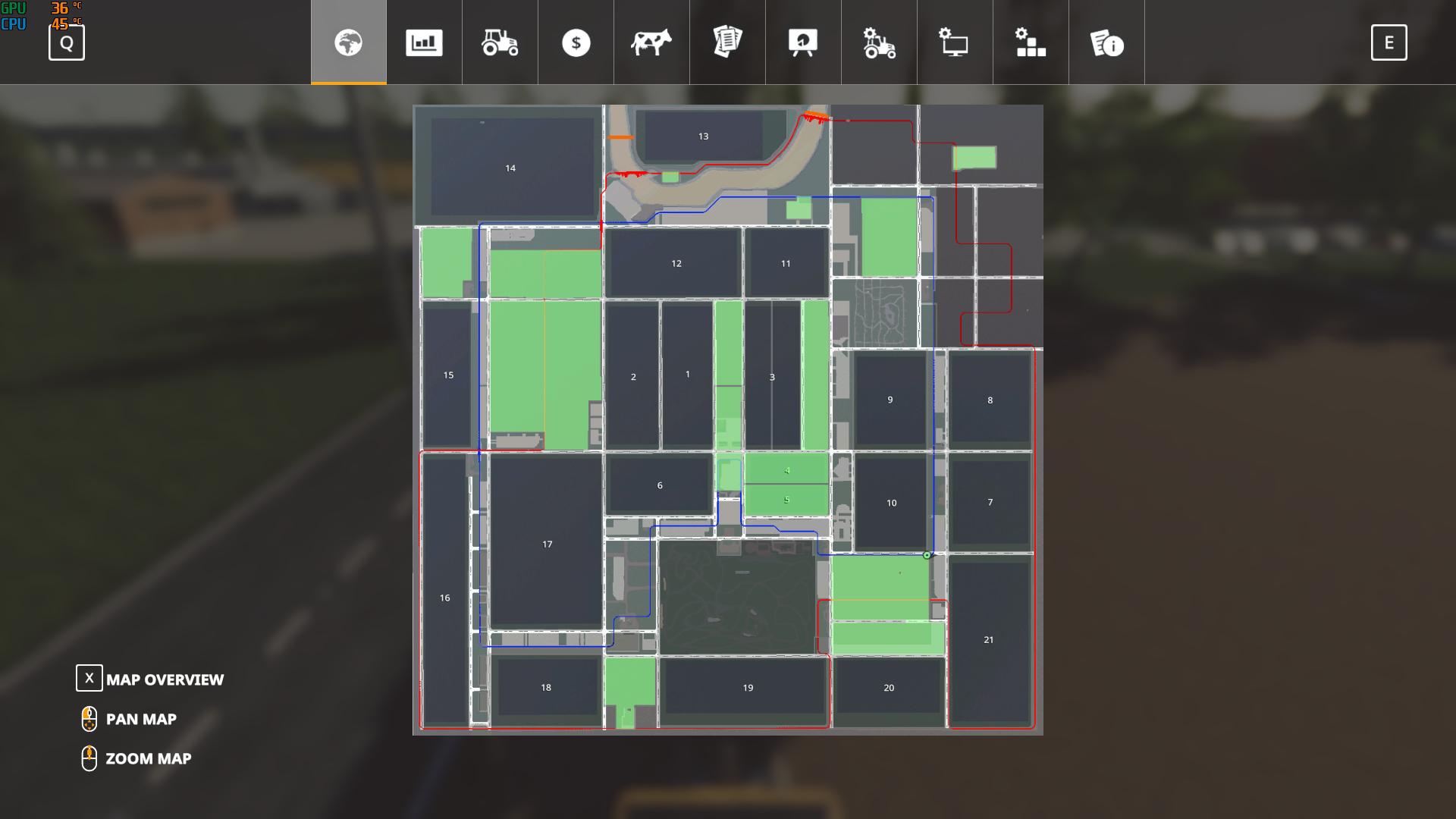This screenshot has width=1456, height=819.
Task: Open the statistics chart tab
Action: [424, 42]
